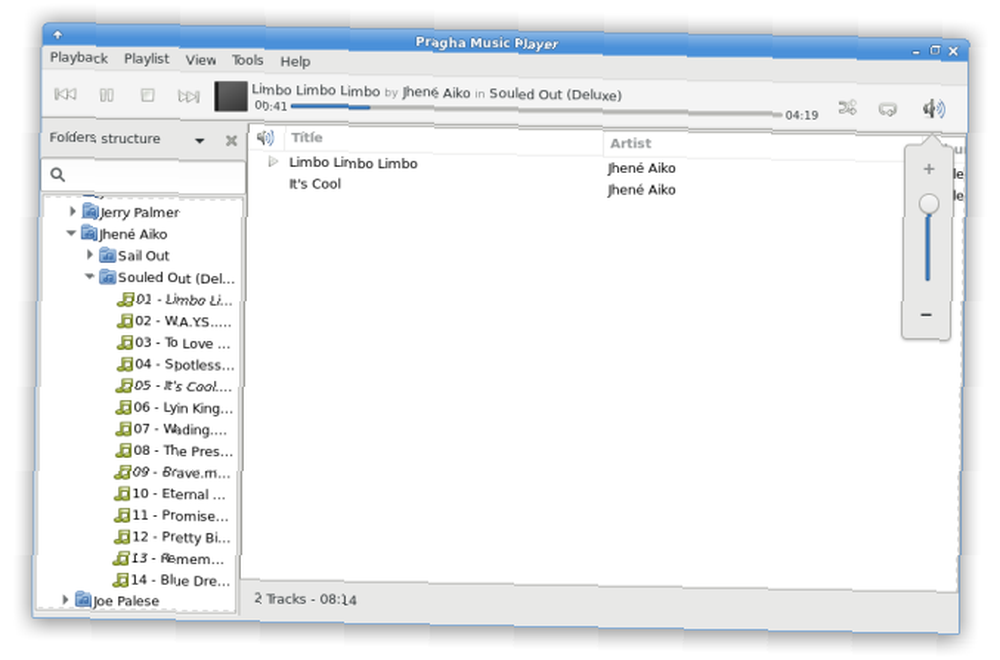
Task: Select the Souled Out (Del... folder
Action: point(167,277)
